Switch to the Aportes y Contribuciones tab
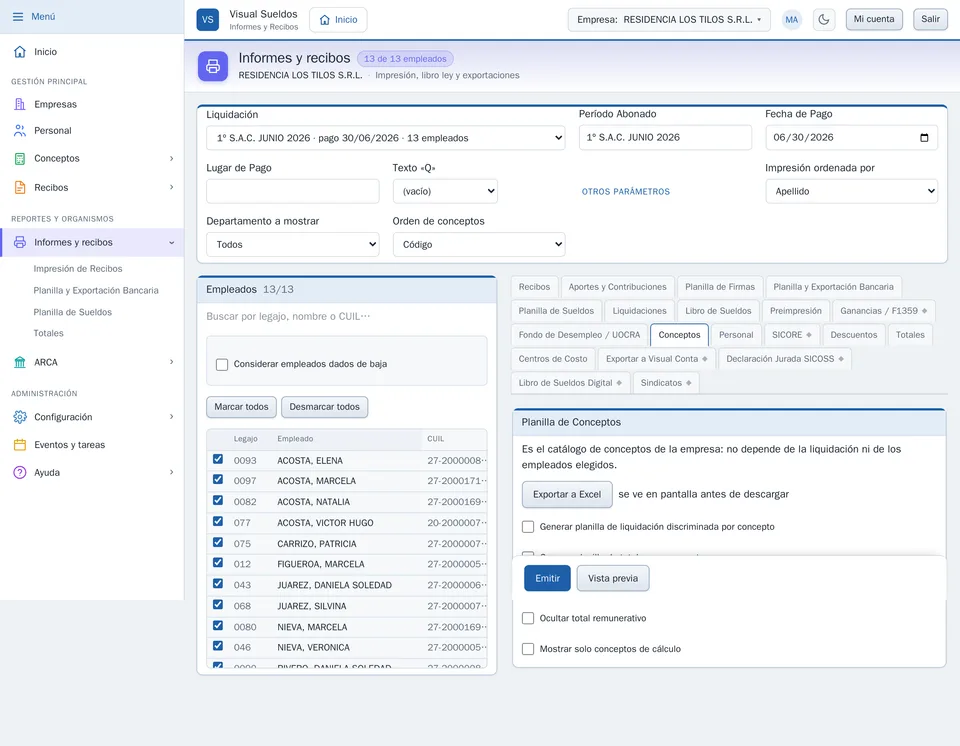 coord(617,287)
